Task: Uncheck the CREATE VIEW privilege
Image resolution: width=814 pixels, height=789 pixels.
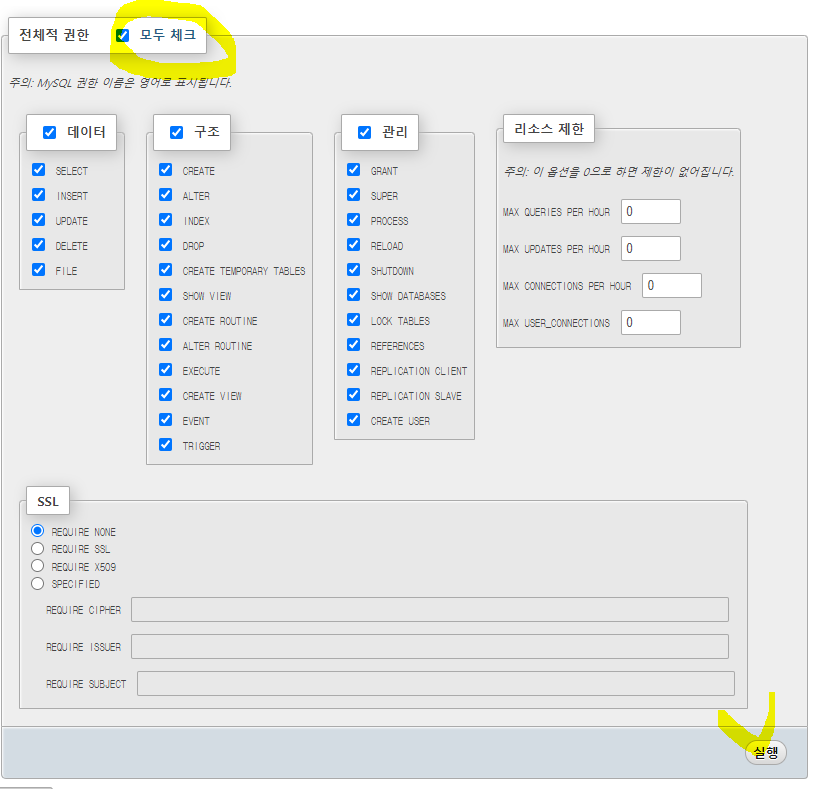Action: coord(166,394)
